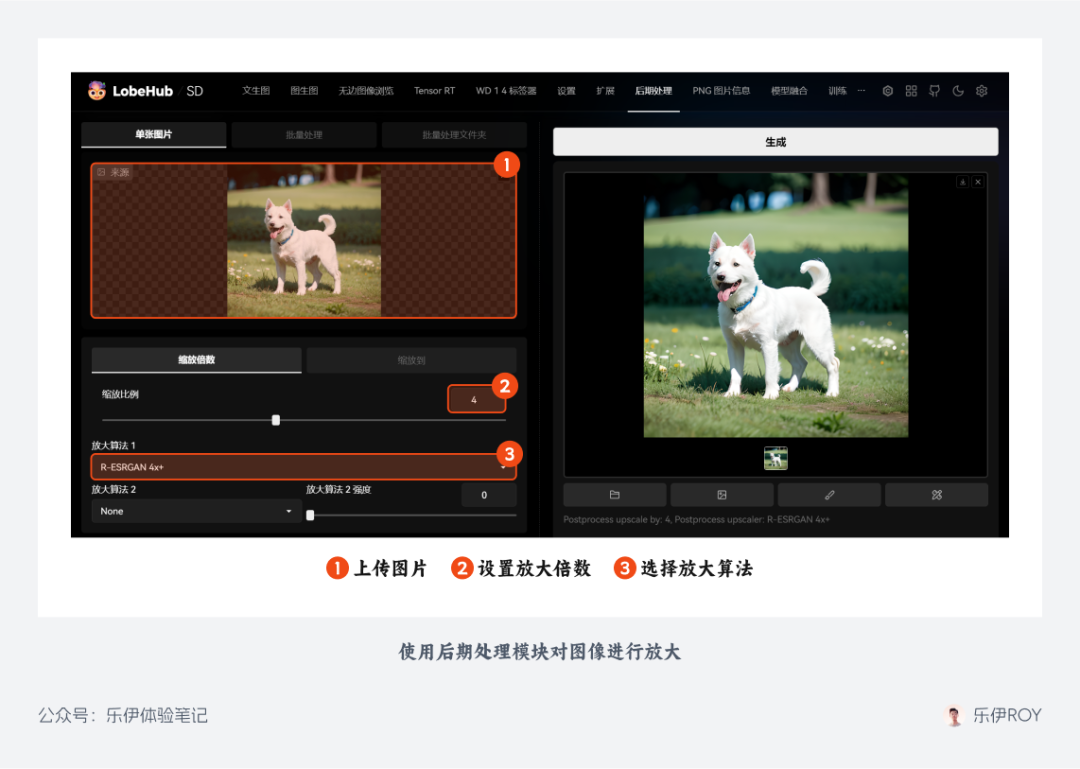Click the four-squares grid icon in header

(911, 91)
